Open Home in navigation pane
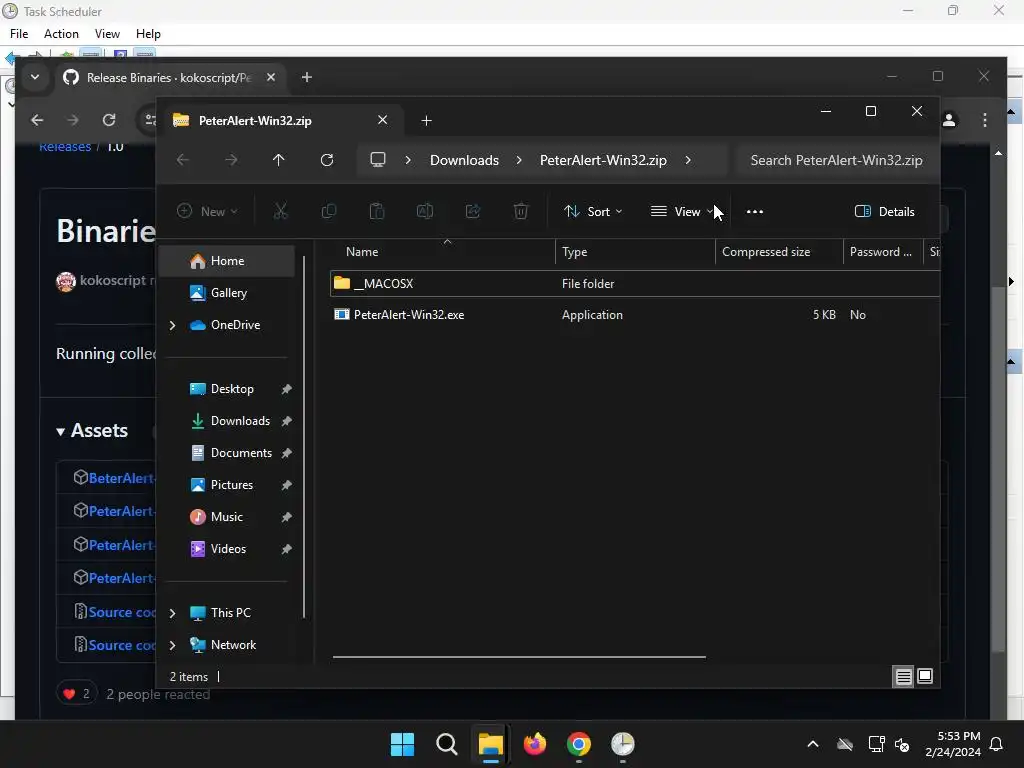The image size is (1024, 768). 227,261
